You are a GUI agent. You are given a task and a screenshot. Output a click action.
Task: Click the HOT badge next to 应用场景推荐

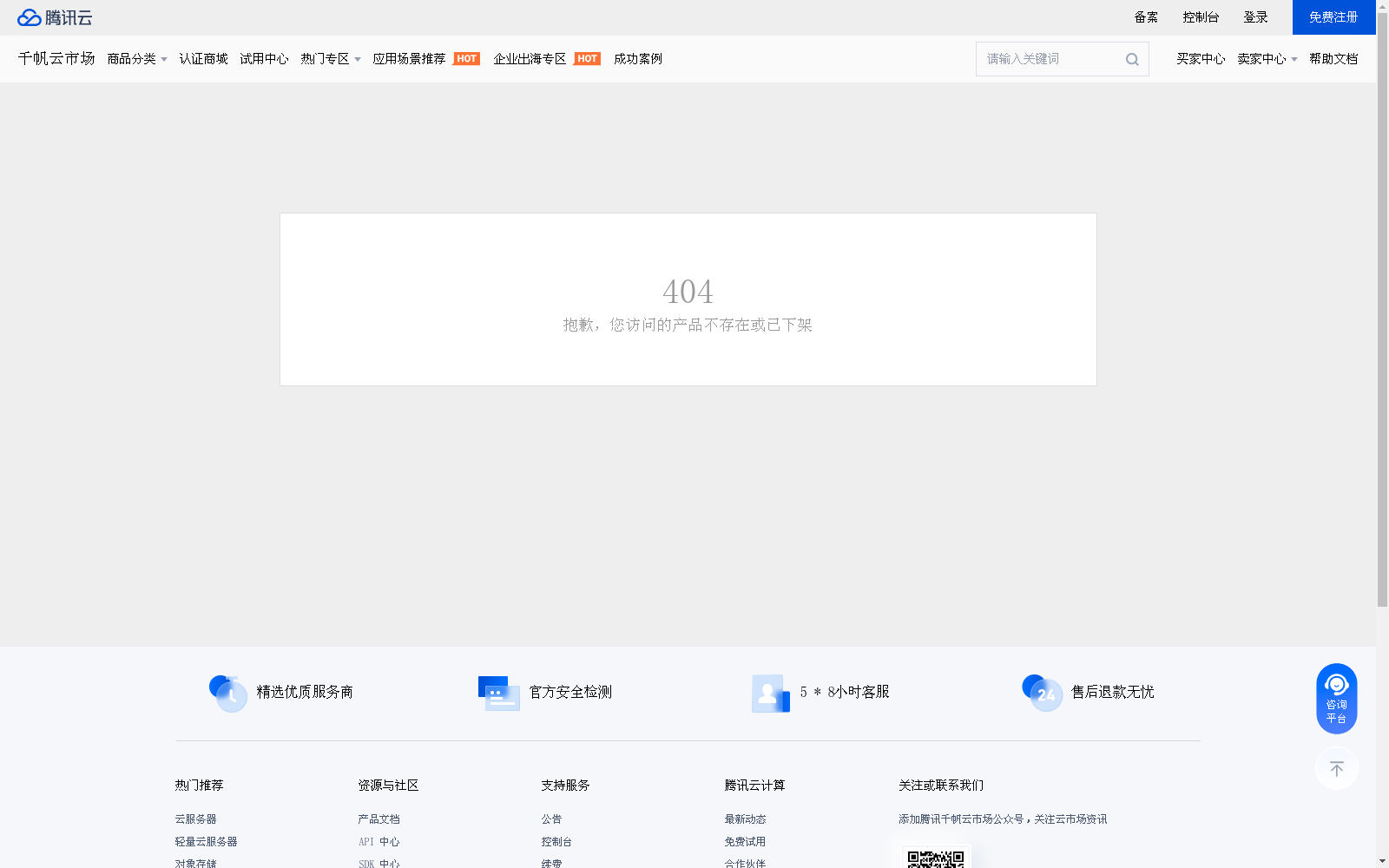coord(466,58)
